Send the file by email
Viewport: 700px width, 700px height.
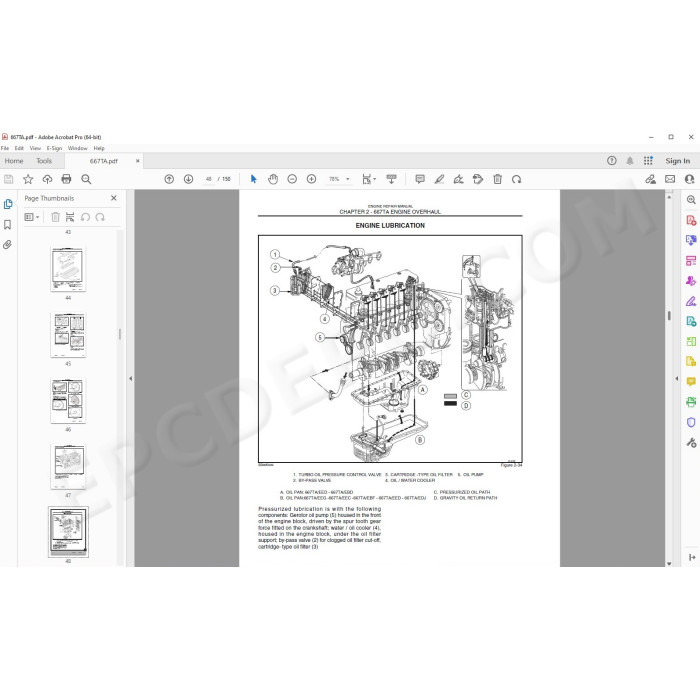(x=670, y=179)
